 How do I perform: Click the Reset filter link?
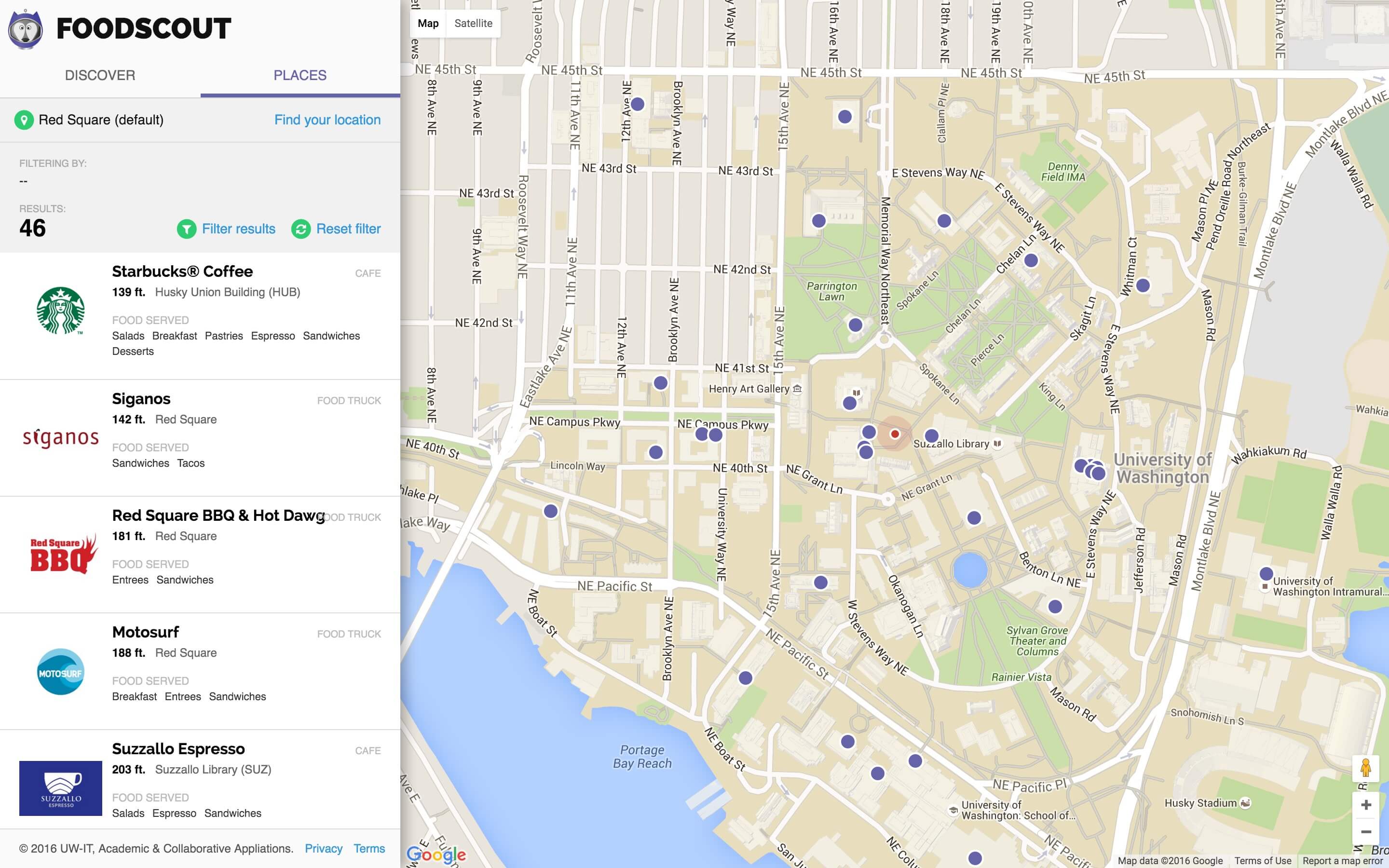(x=348, y=229)
